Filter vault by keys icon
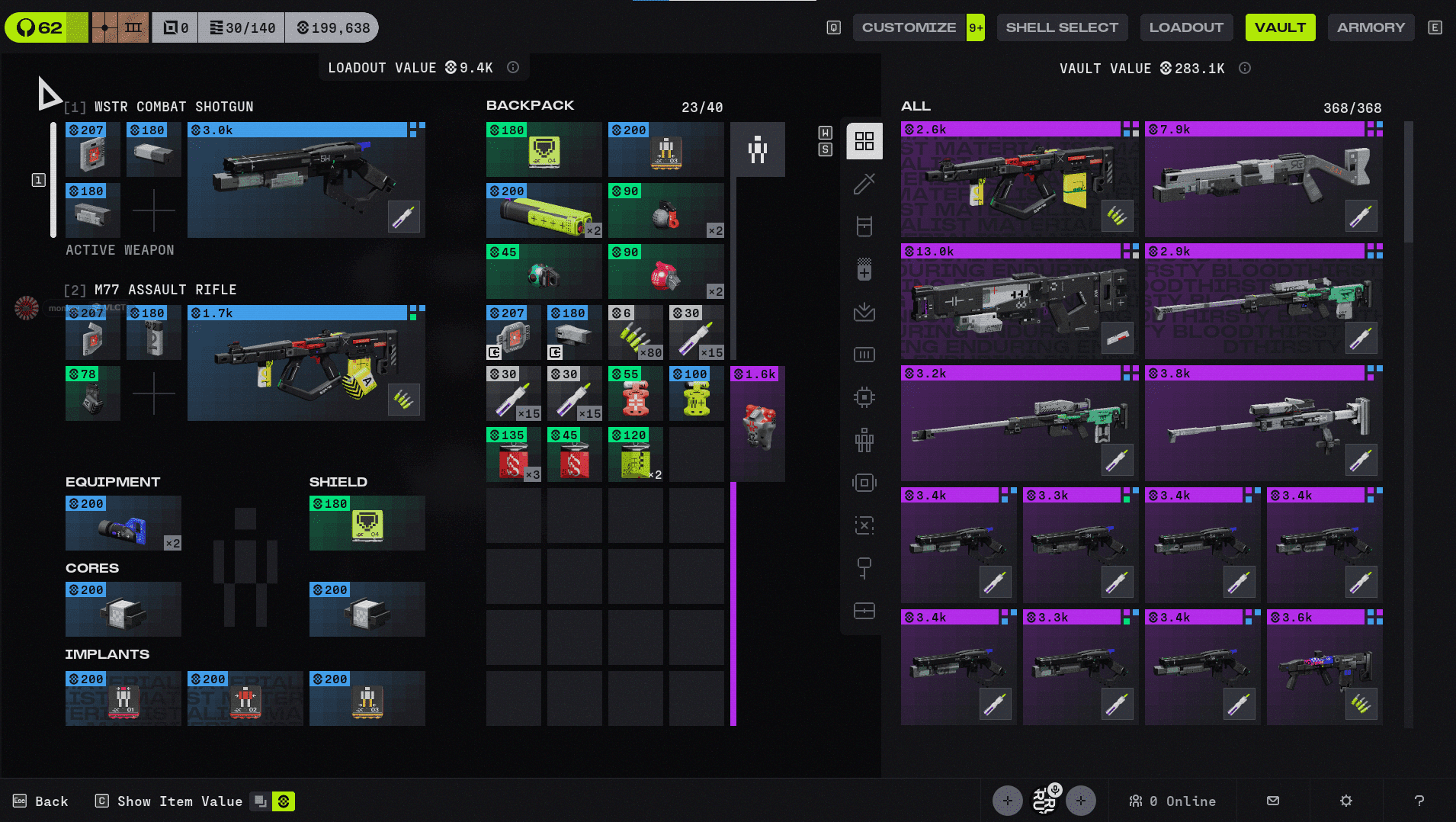Image resolution: width=1456 pixels, height=822 pixels. [864, 568]
